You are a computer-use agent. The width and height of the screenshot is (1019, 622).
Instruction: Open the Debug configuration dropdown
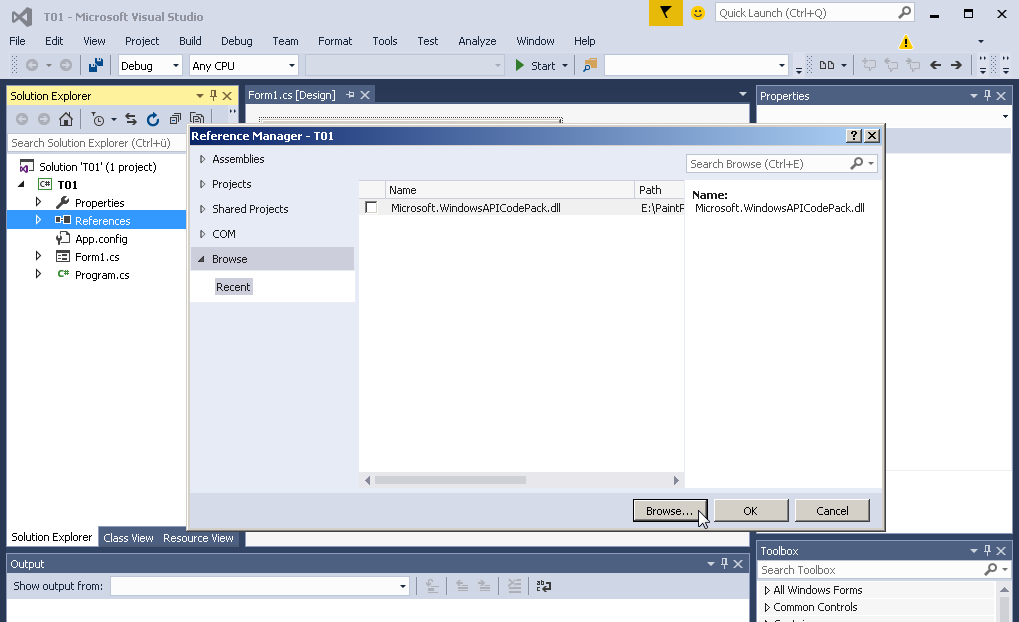(149, 65)
